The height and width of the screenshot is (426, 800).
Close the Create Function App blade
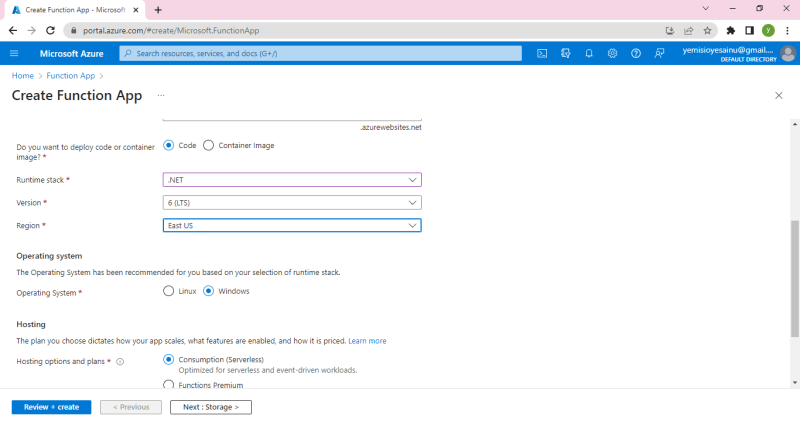(x=779, y=95)
